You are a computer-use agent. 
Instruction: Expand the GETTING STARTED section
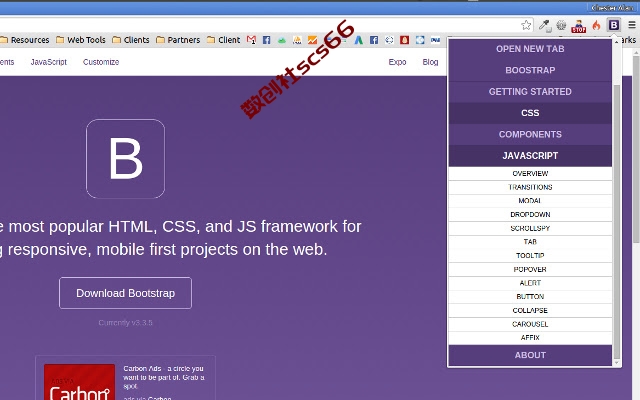[530, 92]
